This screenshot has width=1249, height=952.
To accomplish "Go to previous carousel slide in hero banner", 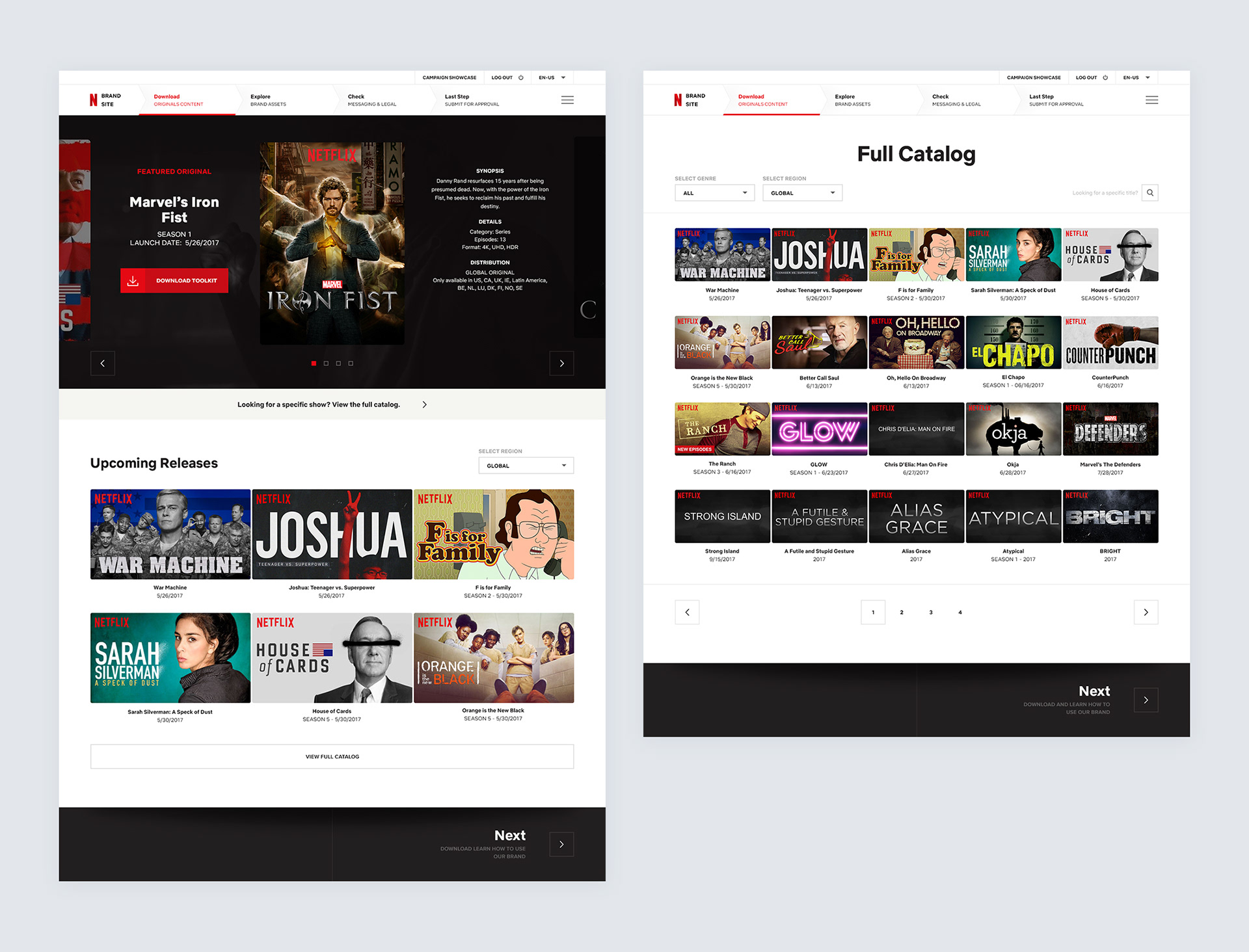I will point(103,363).
